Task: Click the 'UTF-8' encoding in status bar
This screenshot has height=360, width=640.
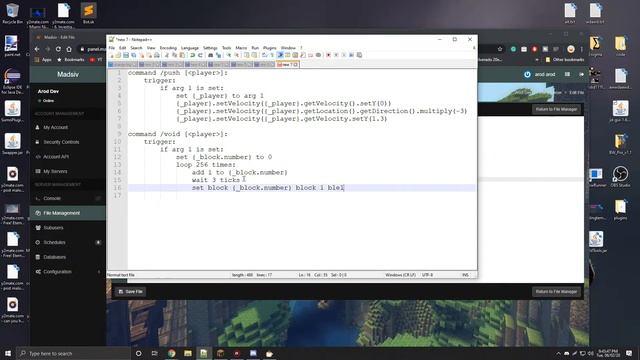Action: coord(427,275)
